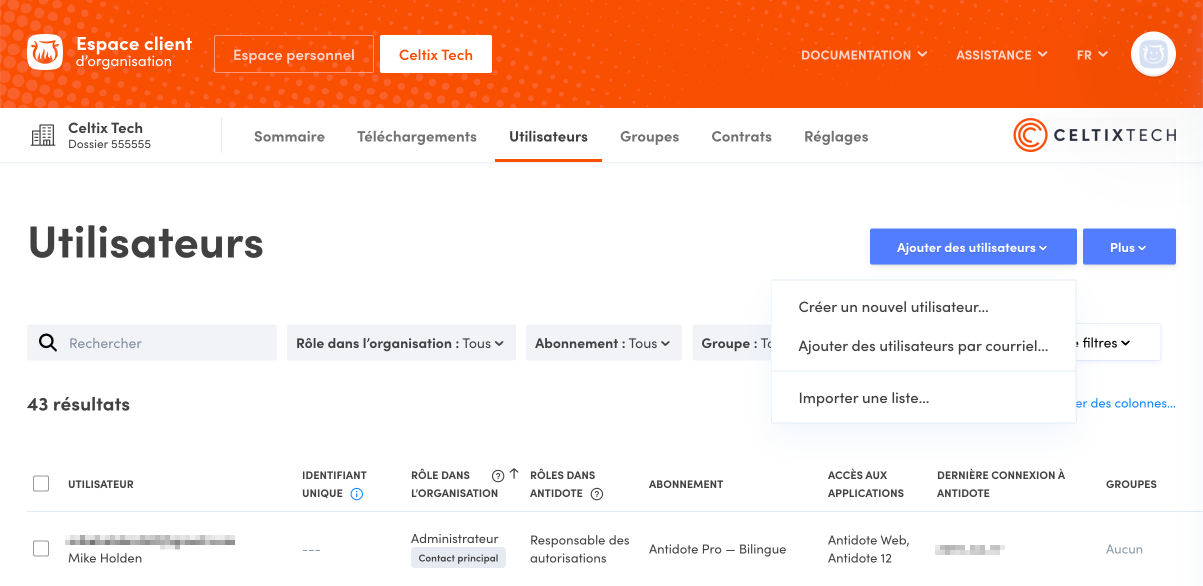1203x586 pixels.
Task: Click info icon next to Identifiant unique
Action: point(357,494)
